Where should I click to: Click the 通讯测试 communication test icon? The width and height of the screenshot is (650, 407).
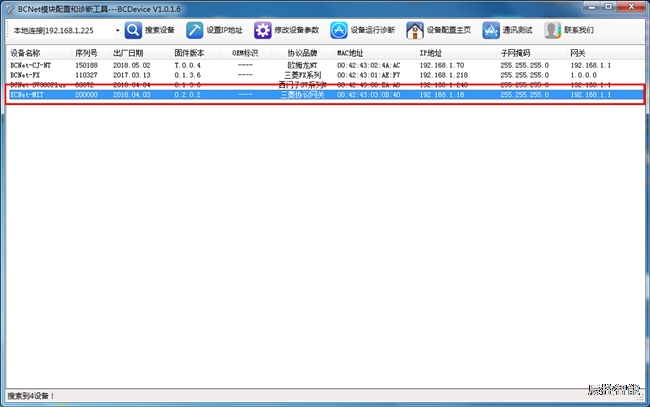pos(490,30)
